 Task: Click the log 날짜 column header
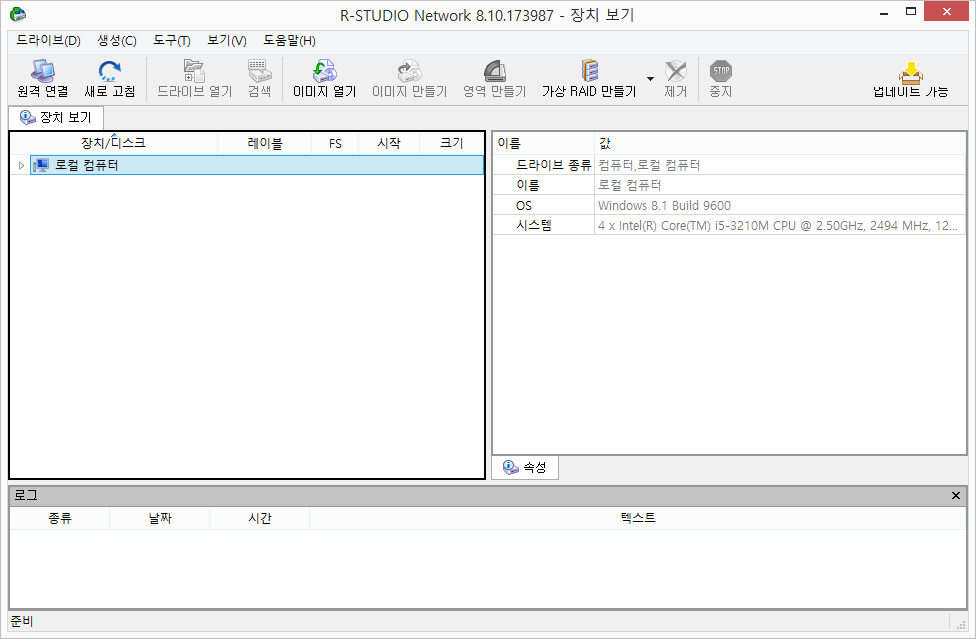point(160,518)
